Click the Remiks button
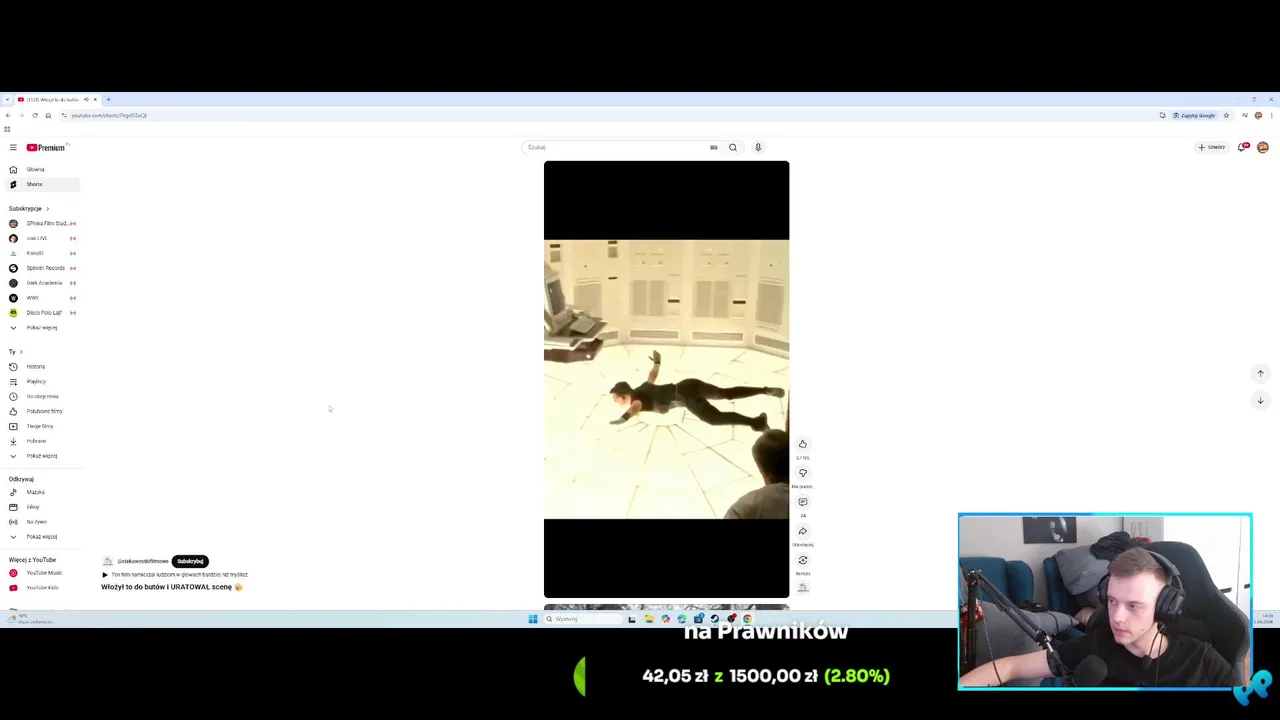Viewport: 1280px width, 720px height. point(802,560)
